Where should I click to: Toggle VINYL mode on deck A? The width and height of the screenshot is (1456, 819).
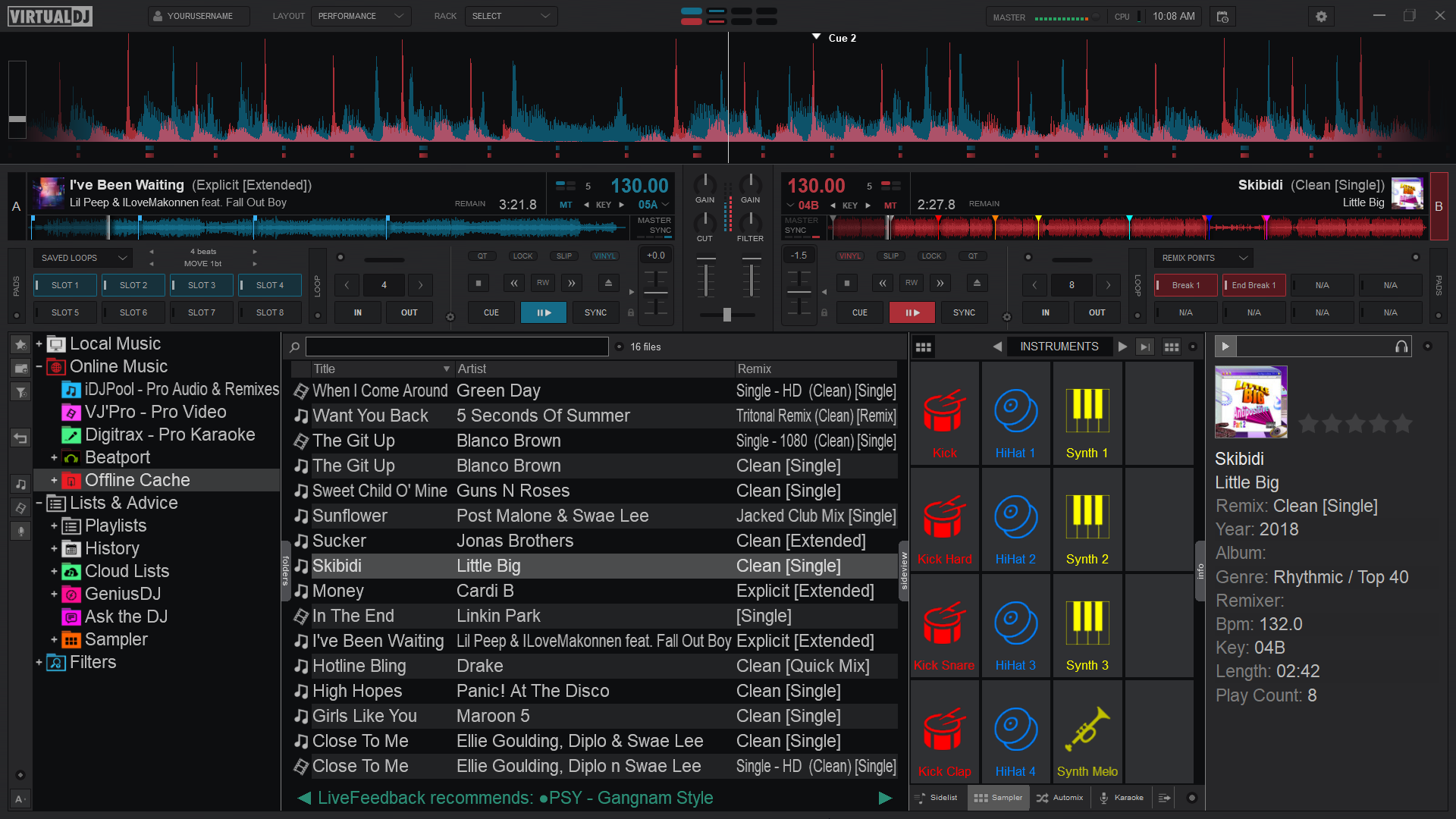604,256
